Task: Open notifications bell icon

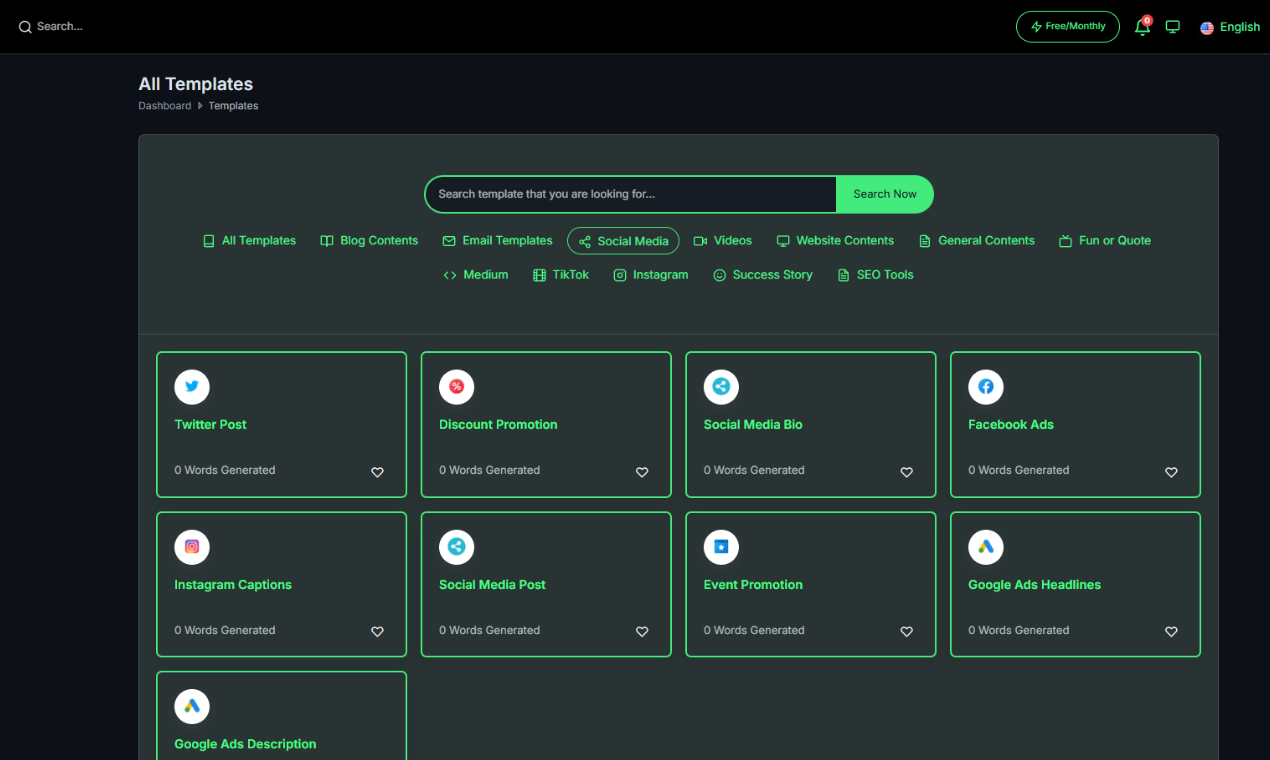Action: [x=1142, y=27]
